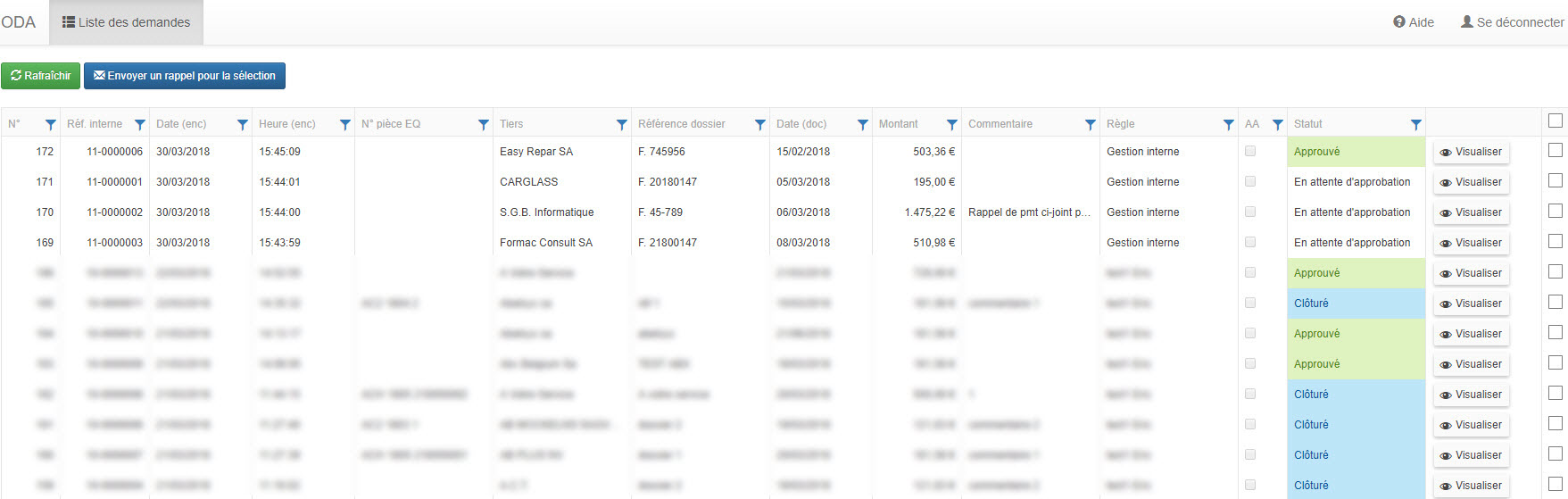Click the Statut column filter icon
1568x499 pixels.
pyautogui.click(x=1416, y=125)
